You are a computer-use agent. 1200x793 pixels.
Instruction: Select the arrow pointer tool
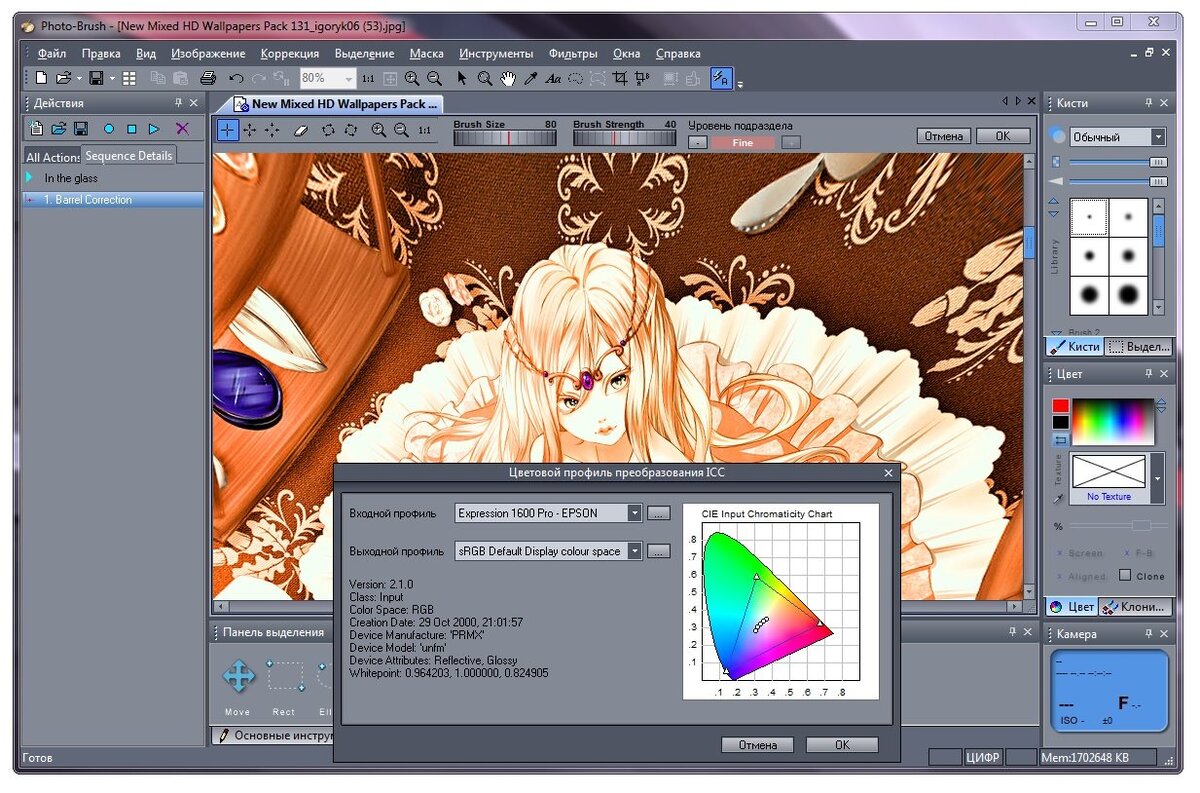click(461, 78)
